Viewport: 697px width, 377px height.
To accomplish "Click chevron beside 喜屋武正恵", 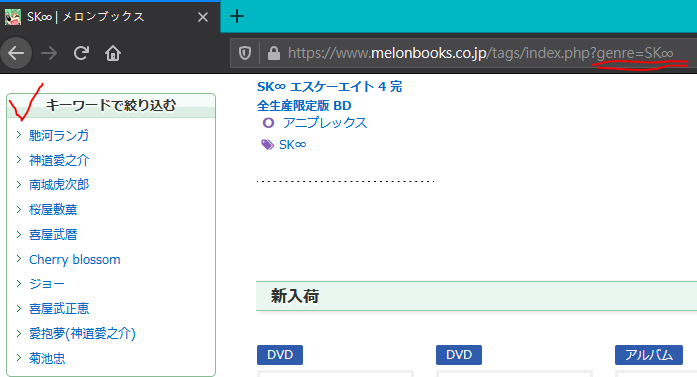I will (19, 308).
